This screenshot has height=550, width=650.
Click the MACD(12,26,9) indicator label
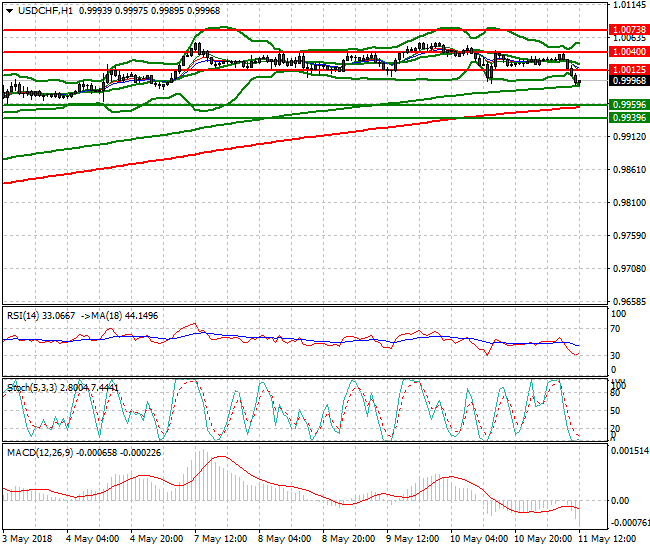40,453
